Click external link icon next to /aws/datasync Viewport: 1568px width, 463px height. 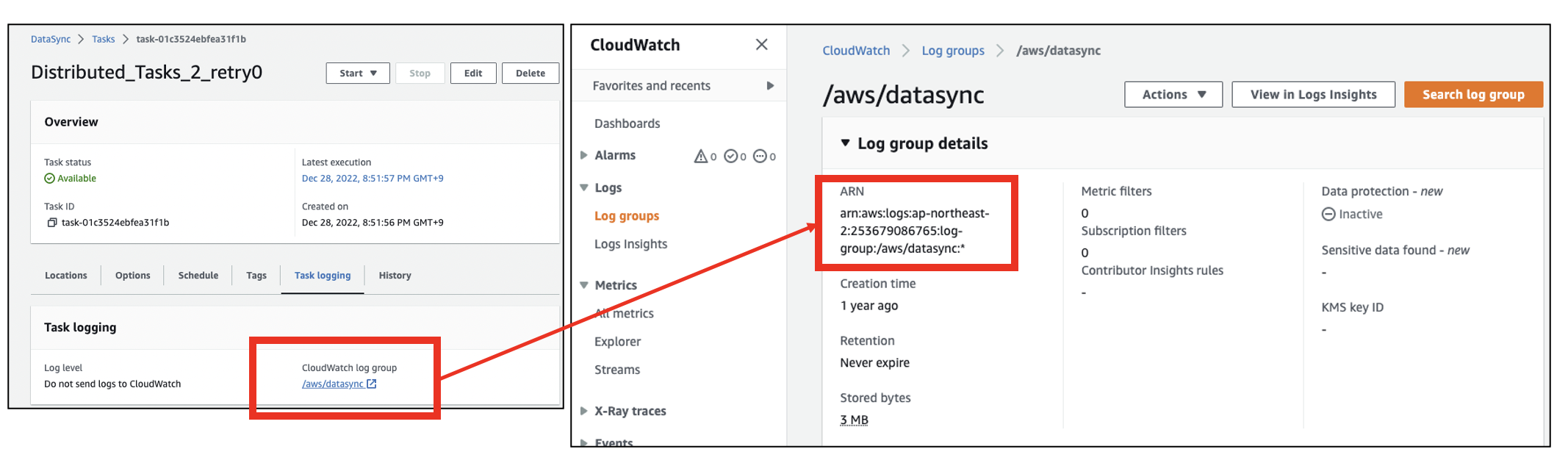coord(372,384)
